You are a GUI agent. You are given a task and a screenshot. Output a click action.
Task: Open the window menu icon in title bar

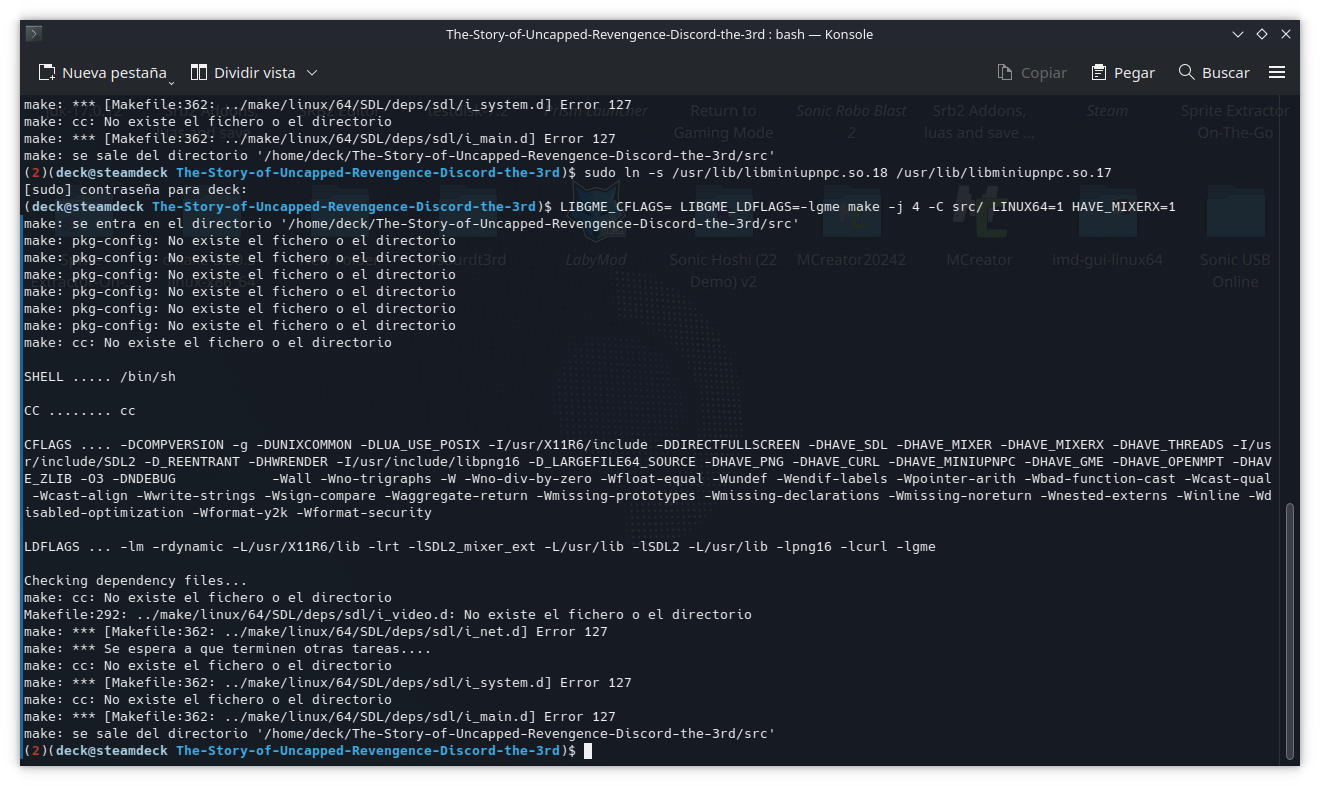click(x=34, y=34)
